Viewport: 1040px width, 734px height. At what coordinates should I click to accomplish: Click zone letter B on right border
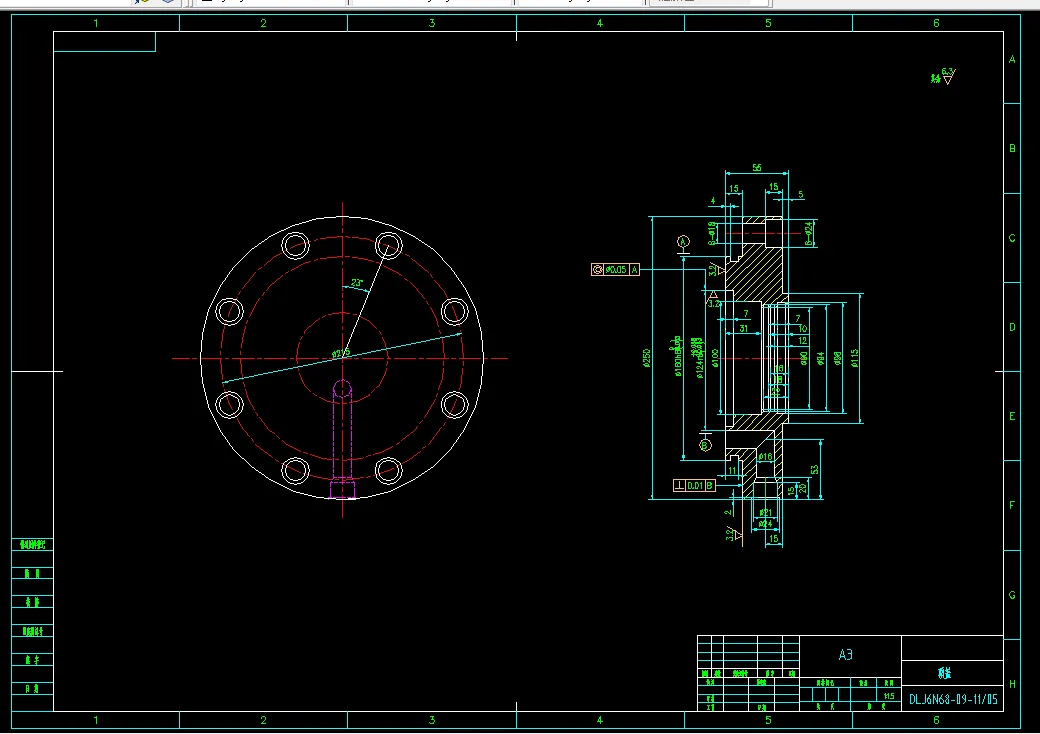(x=1012, y=149)
